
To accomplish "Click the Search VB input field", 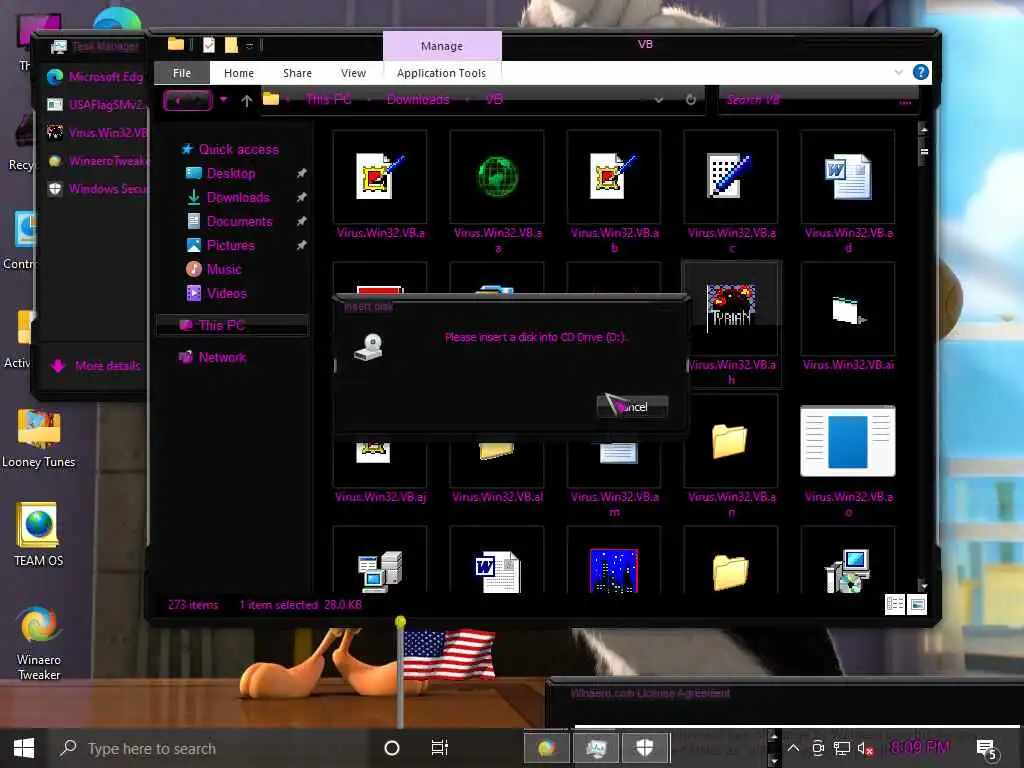I will (x=811, y=100).
